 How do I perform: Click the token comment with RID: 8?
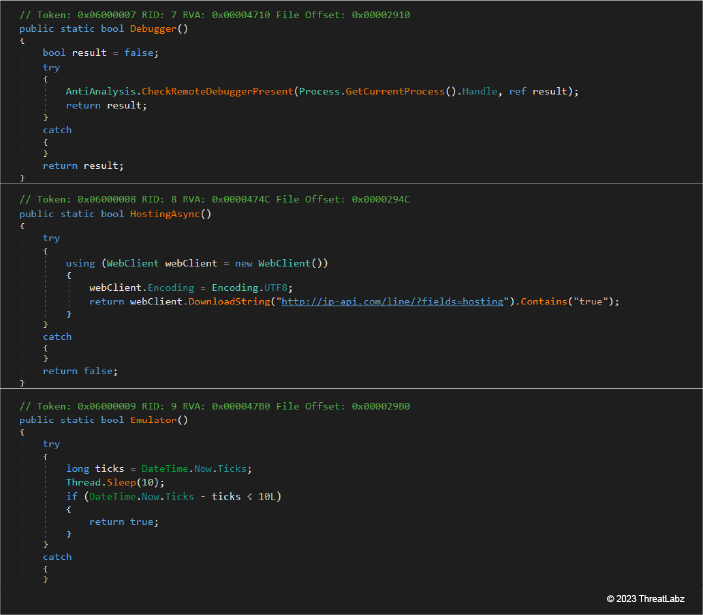click(214, 200)
